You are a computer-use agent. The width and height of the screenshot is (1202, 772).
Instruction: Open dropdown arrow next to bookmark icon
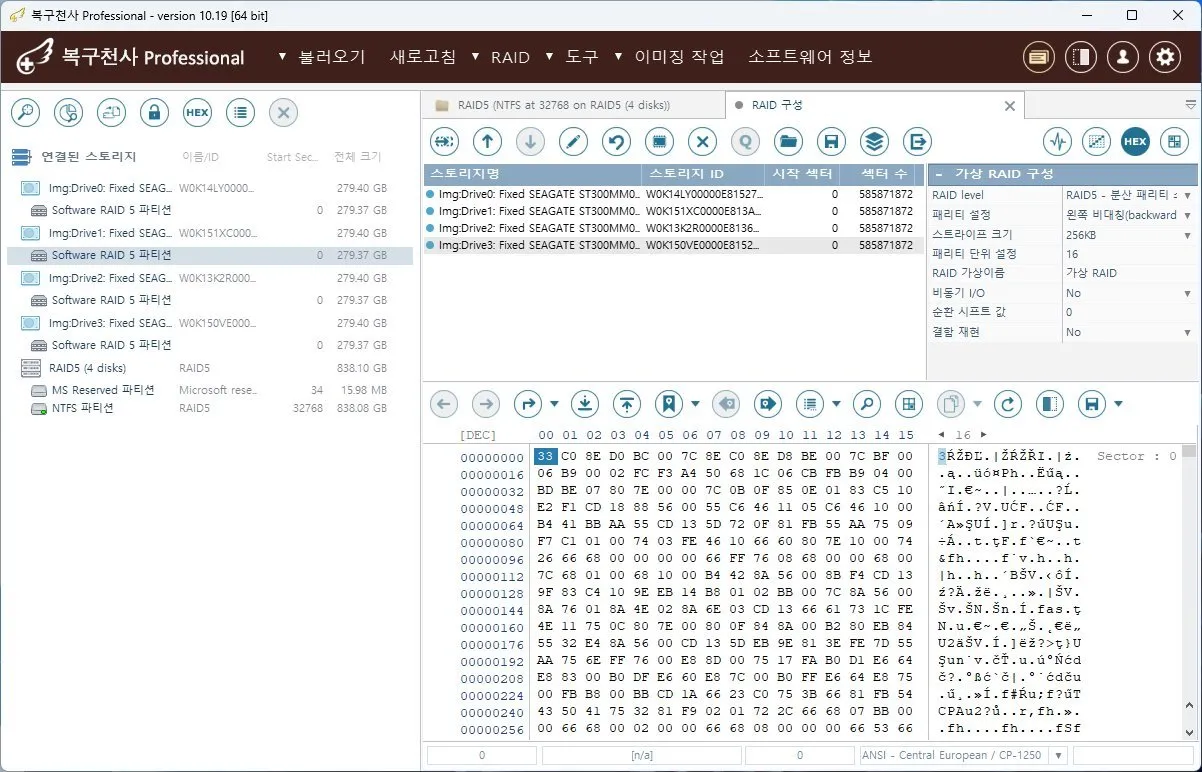pyautogui.click(x=695, y=405)
